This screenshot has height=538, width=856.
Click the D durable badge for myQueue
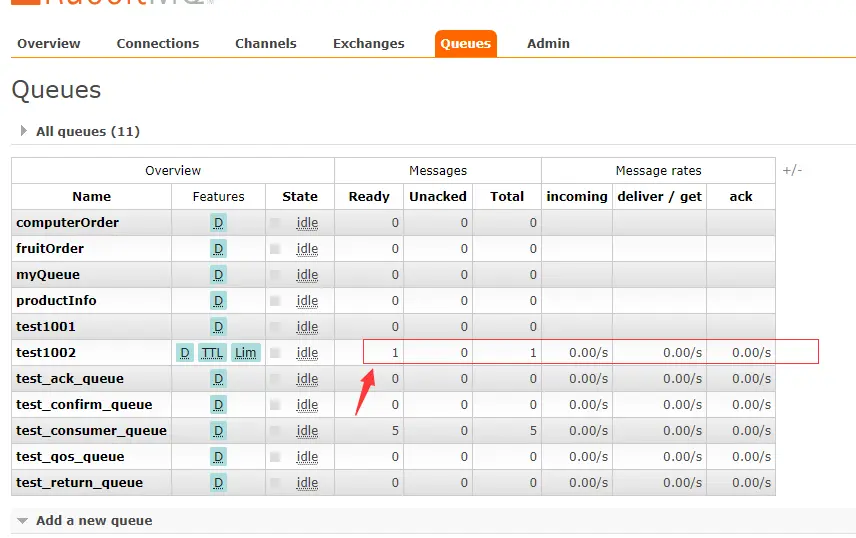(x=218, y=275)
